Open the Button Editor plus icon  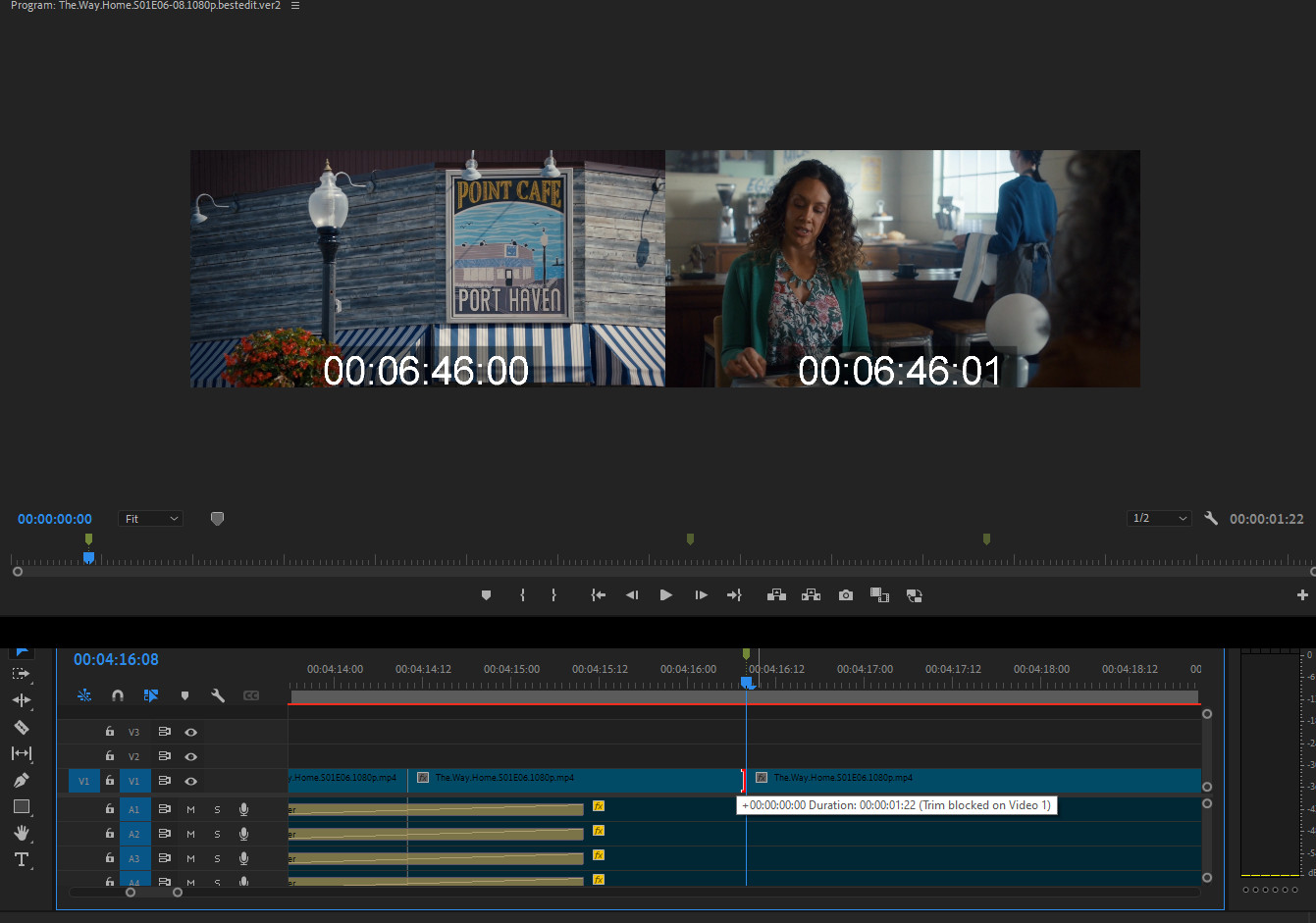click(1302, 595)
